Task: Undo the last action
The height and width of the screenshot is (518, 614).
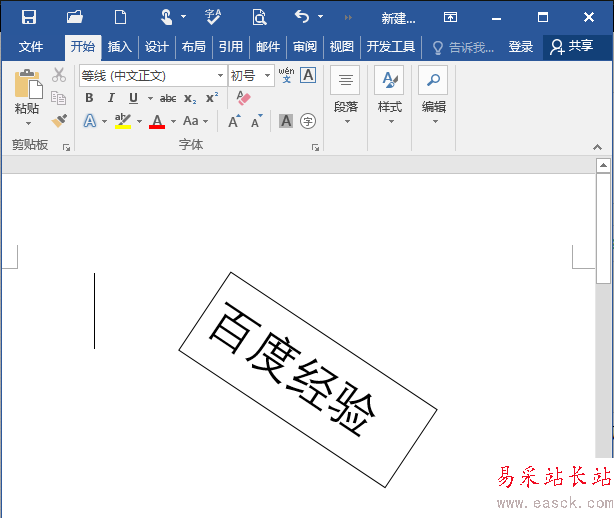Action: point(302,17)
